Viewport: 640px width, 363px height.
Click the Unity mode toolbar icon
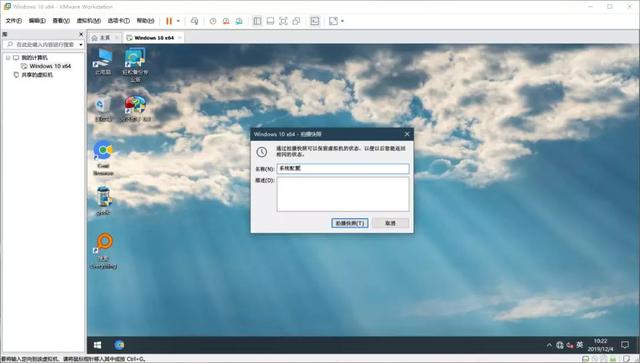296,21
